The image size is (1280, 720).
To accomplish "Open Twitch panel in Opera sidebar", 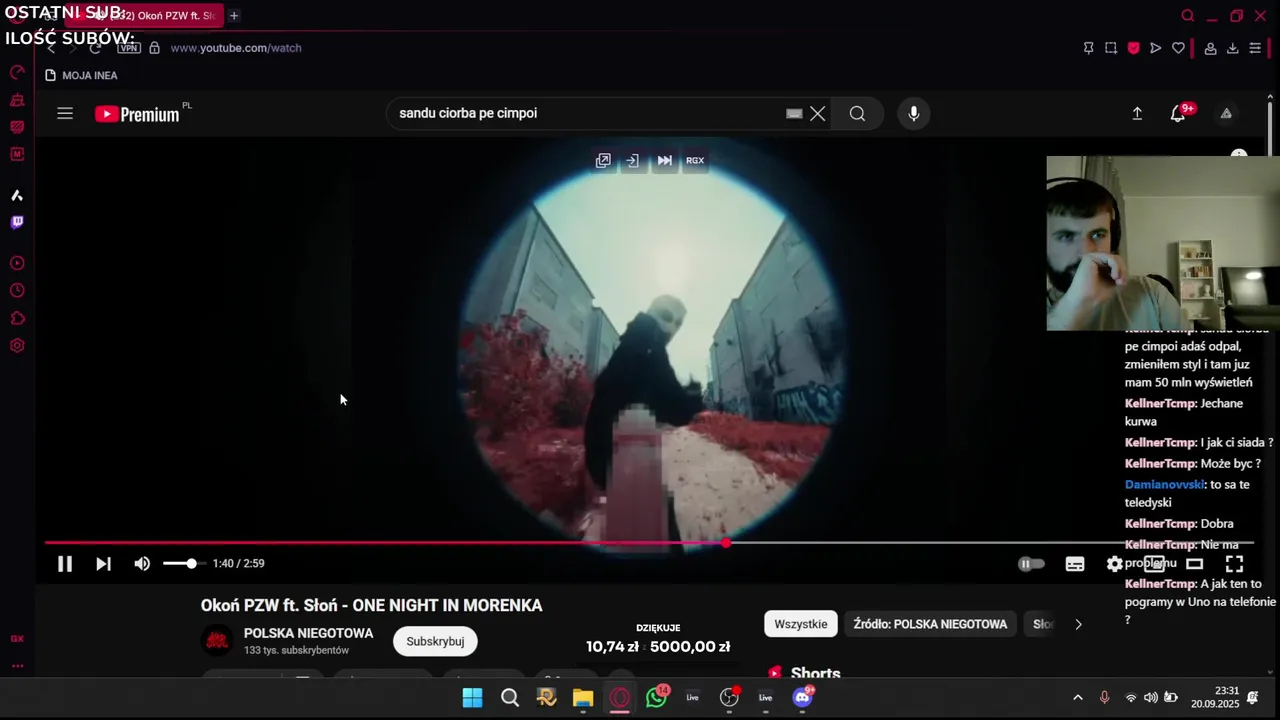I will tap(17, 222).
